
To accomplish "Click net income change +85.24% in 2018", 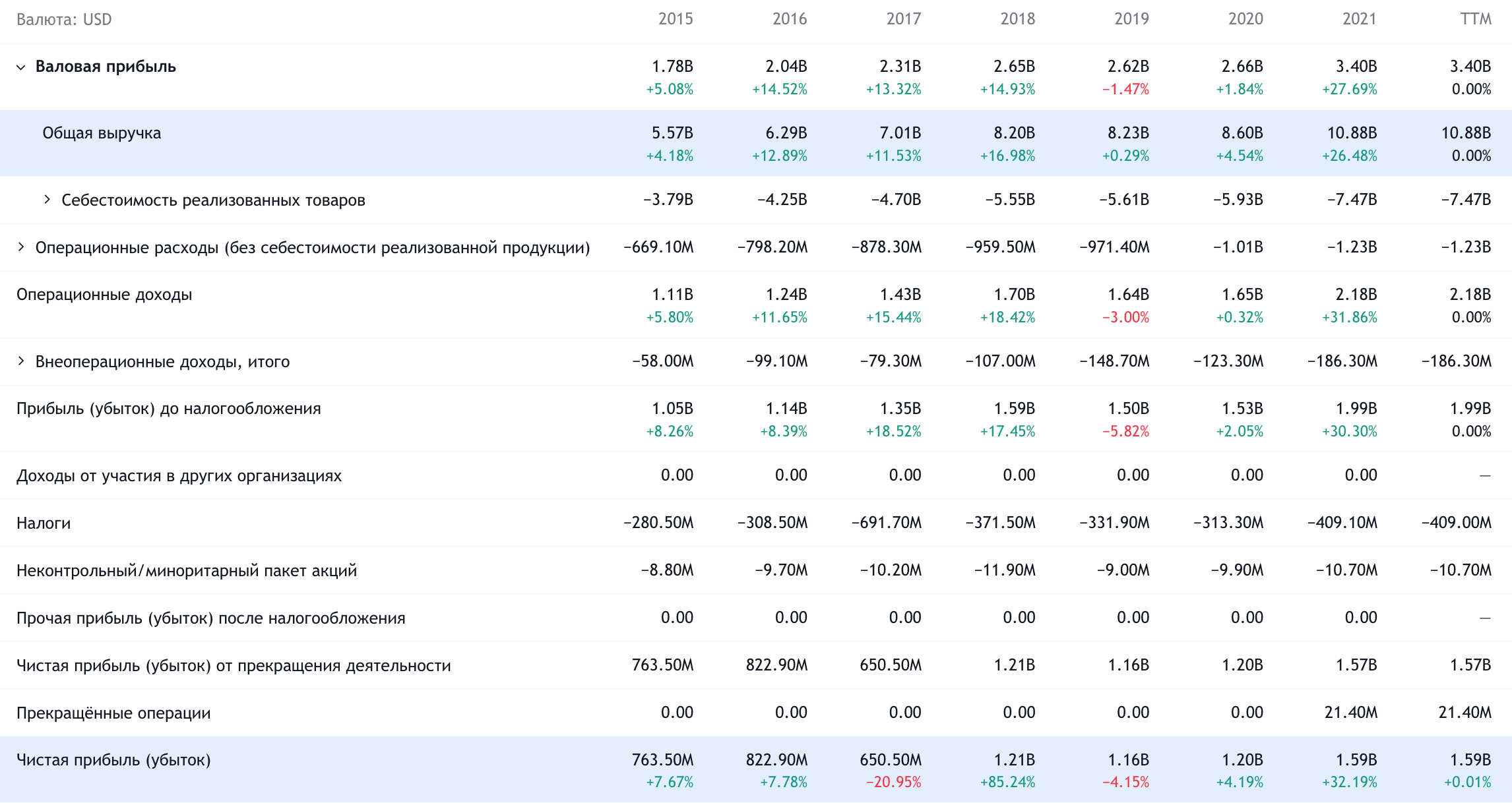I will click(1007, 783).
